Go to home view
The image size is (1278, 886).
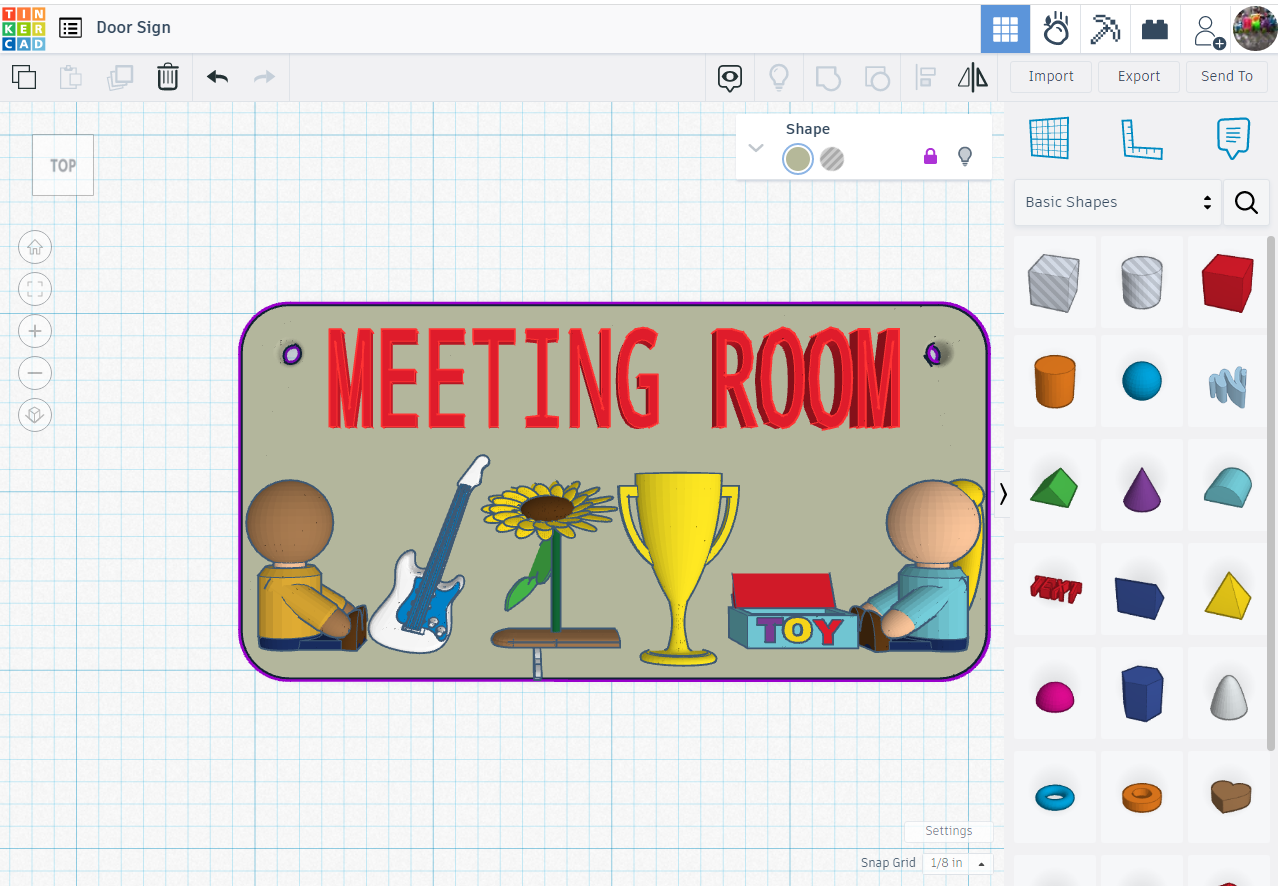tap(35, 247)
